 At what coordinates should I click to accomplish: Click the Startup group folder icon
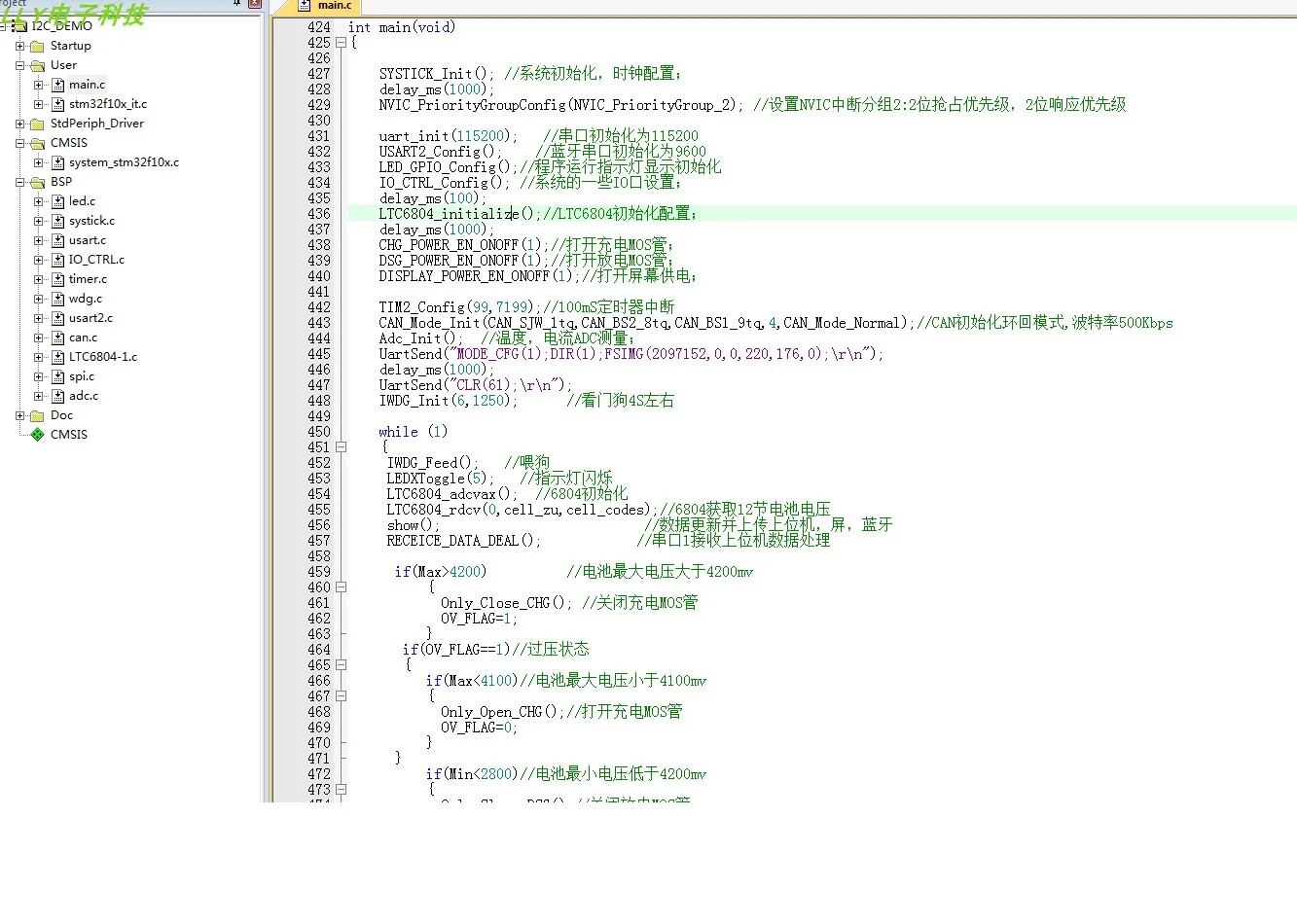tap(37, 46)
